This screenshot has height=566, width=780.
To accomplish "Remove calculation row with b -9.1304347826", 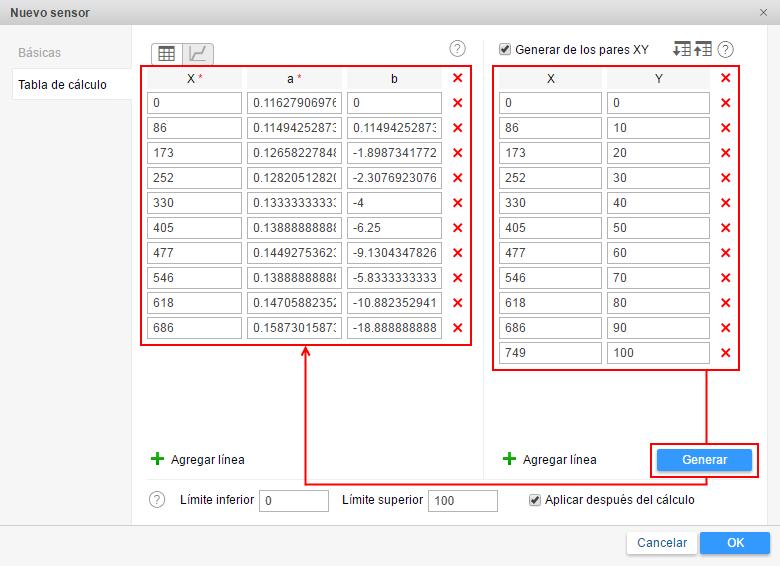I will [458, 253].
